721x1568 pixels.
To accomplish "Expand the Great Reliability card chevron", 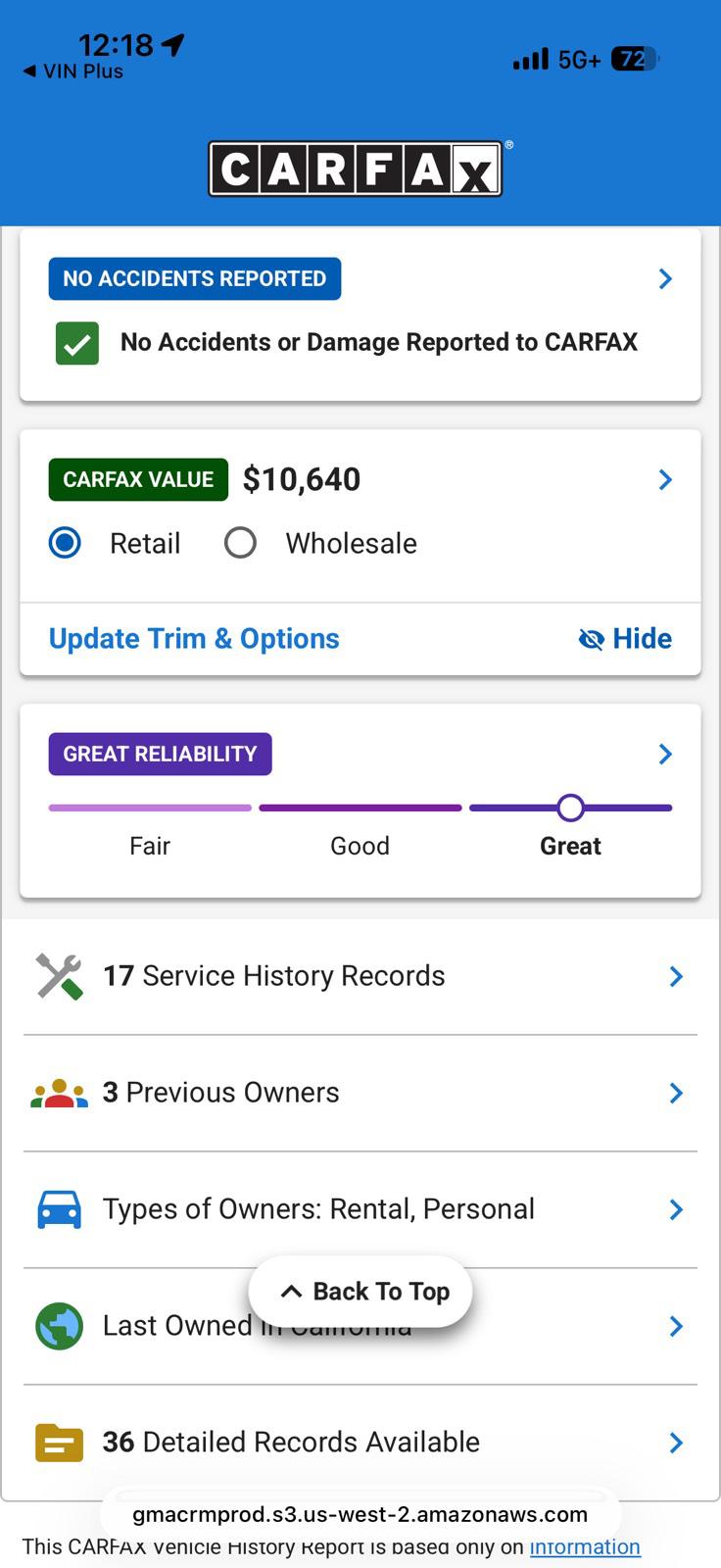I will click(665, 754).
